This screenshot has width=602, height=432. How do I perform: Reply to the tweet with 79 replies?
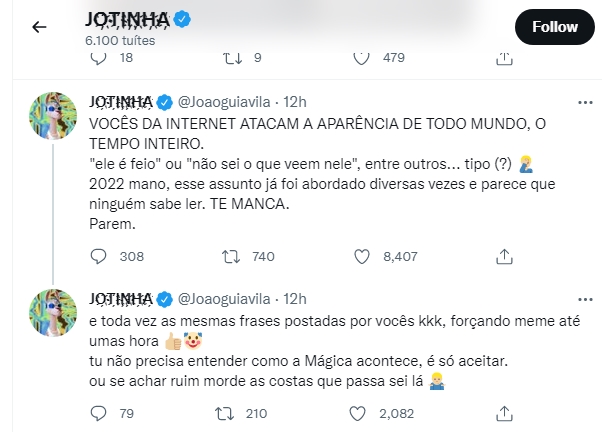(x=98, y=412)
